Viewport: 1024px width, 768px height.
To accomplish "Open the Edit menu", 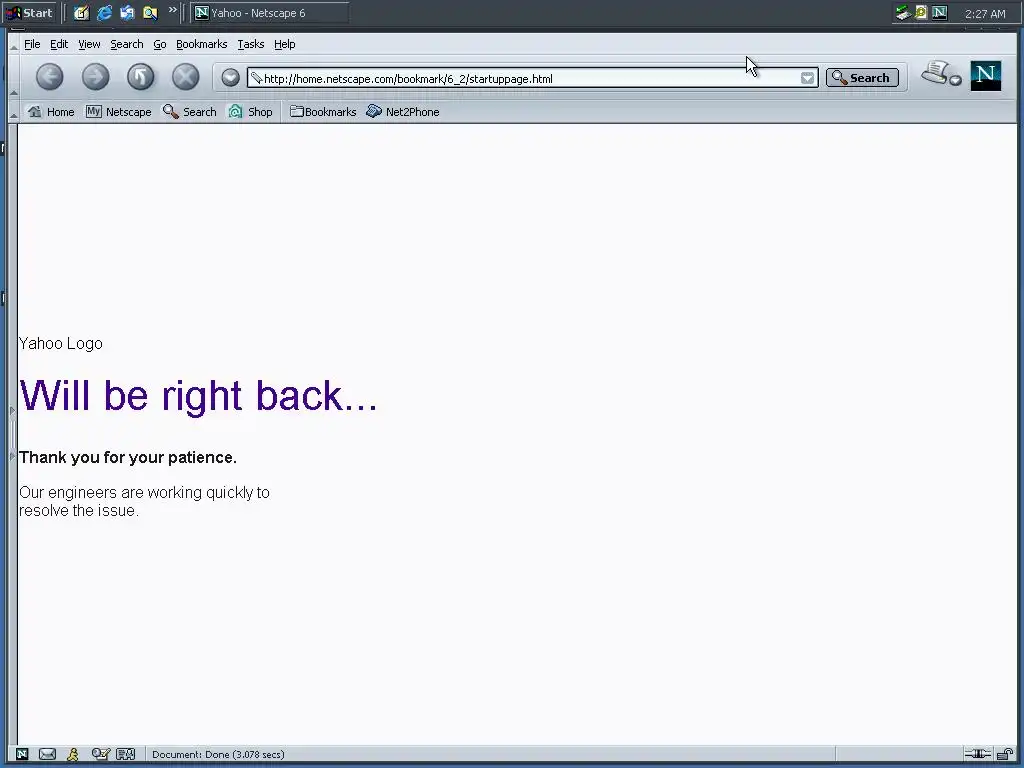I will coord(59,44).
